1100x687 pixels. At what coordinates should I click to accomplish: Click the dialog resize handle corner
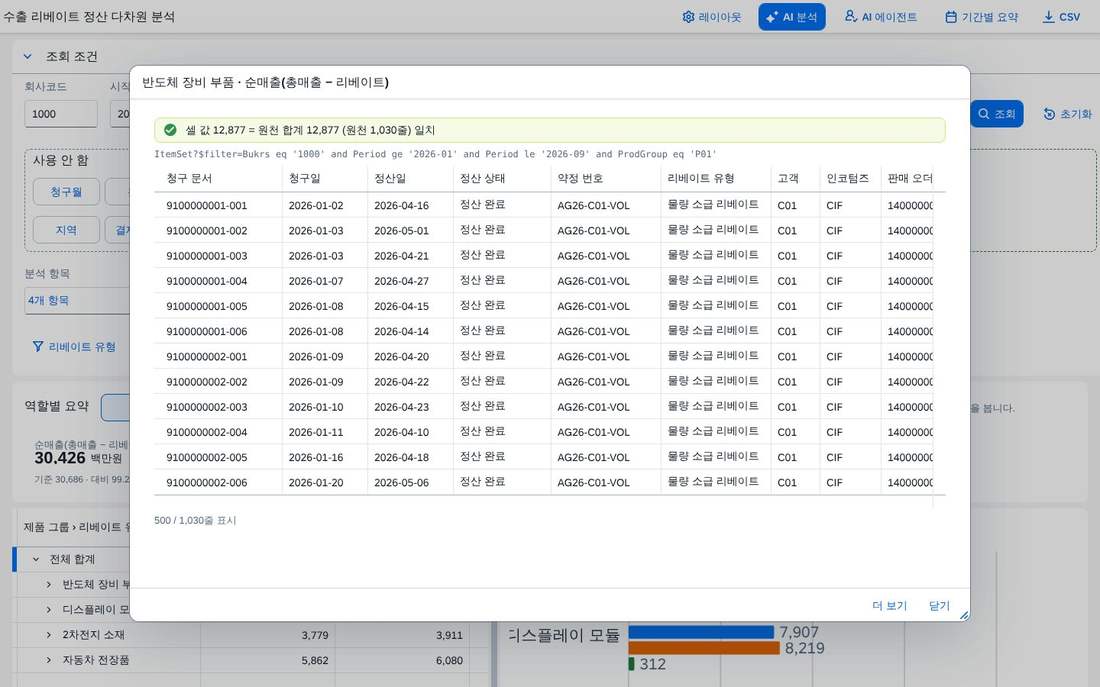click(x=965, y=615)
